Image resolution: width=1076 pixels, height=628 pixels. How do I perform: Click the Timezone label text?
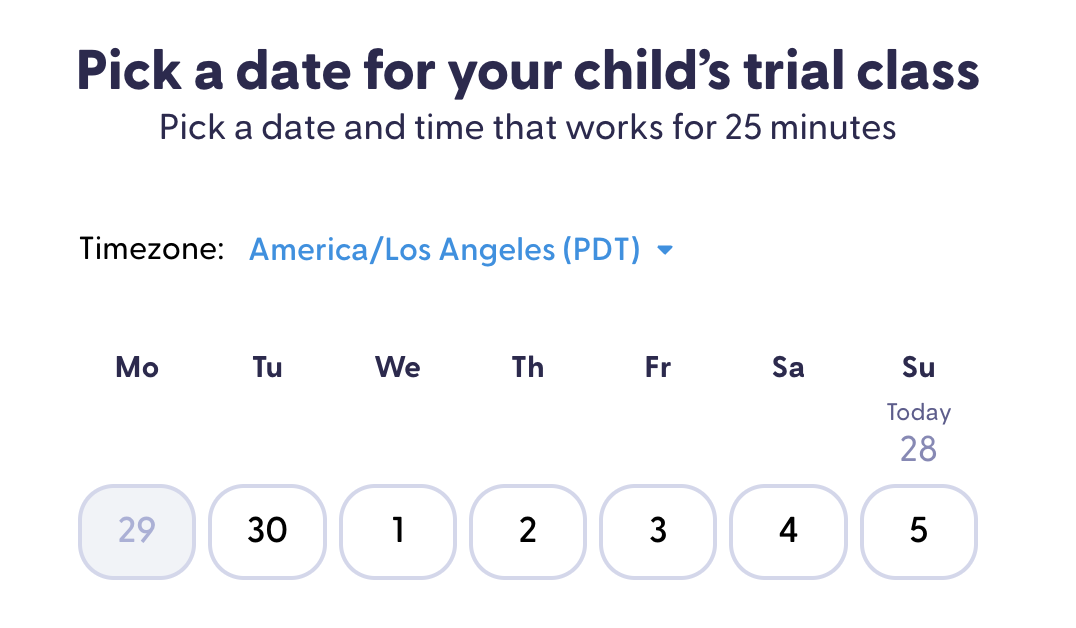[151, 249]
